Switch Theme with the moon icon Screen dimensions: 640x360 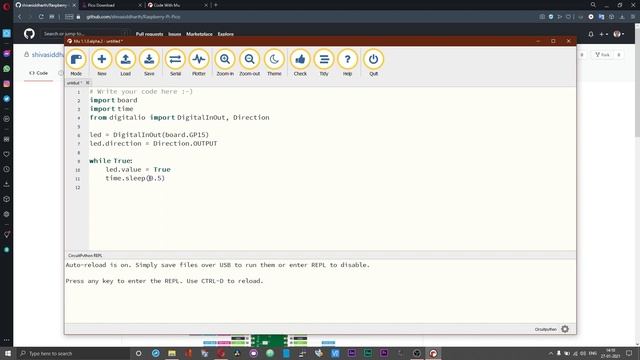(x=274, y=62)
